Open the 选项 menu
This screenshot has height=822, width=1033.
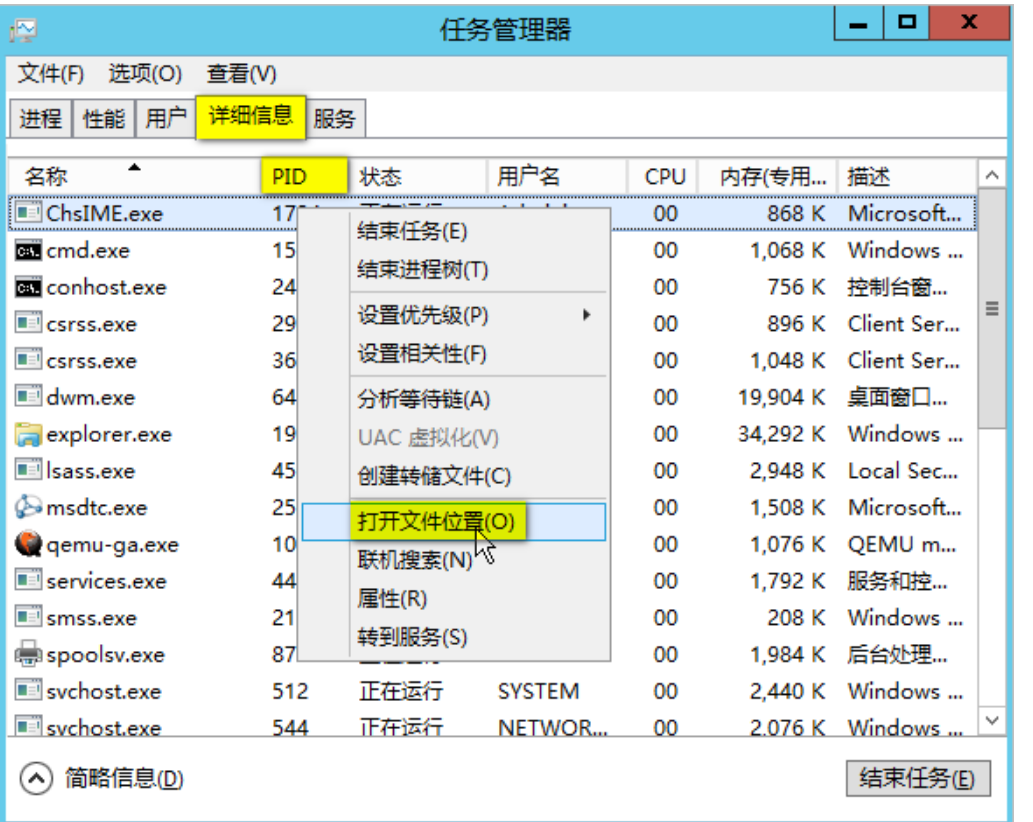(145, 74)
